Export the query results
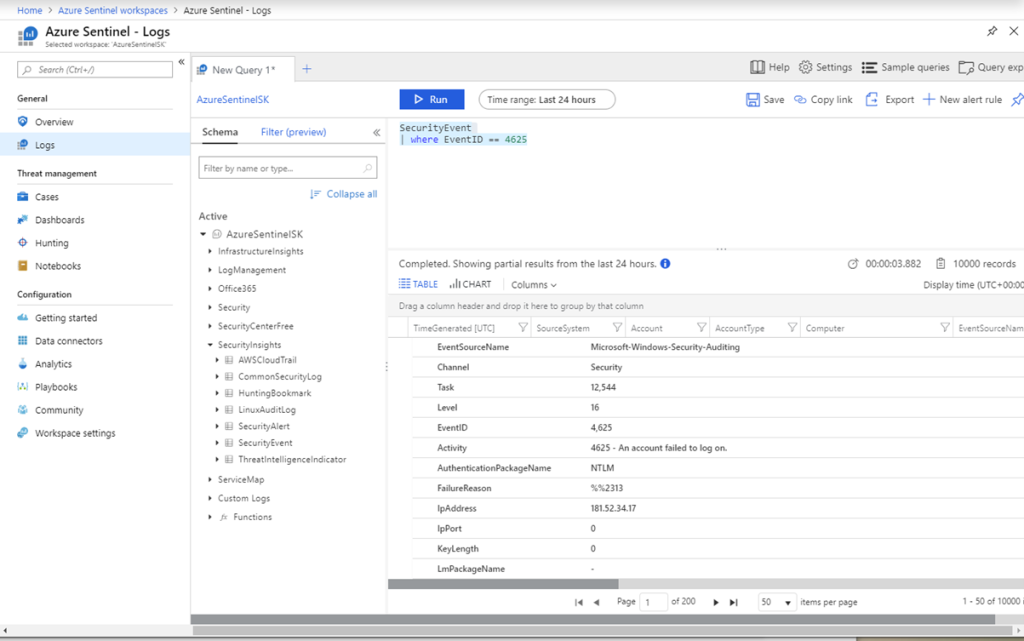 (889, 99)
